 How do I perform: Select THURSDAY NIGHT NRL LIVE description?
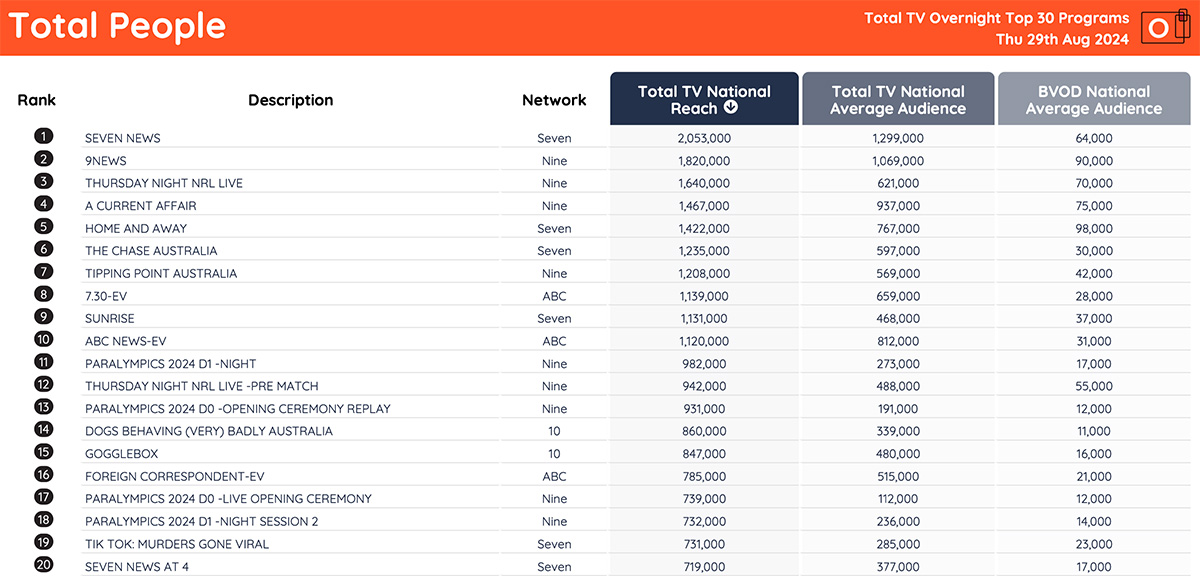pyautogui.click(x=164, y=183)
